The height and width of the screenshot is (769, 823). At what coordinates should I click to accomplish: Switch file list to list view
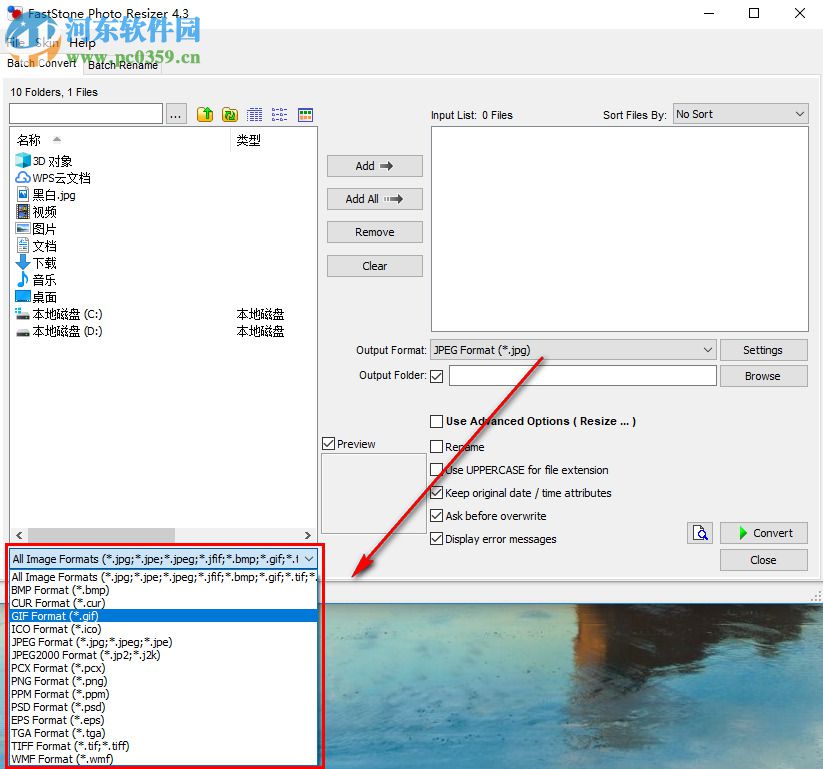click(x=279, y=114)
